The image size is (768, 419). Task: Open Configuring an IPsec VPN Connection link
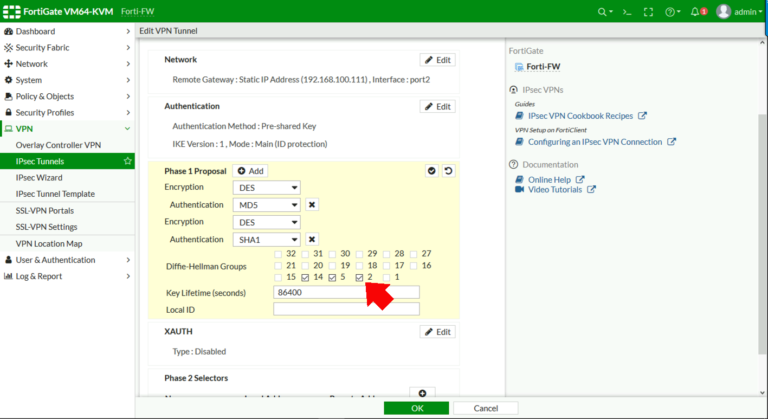(x=595, y=142)
